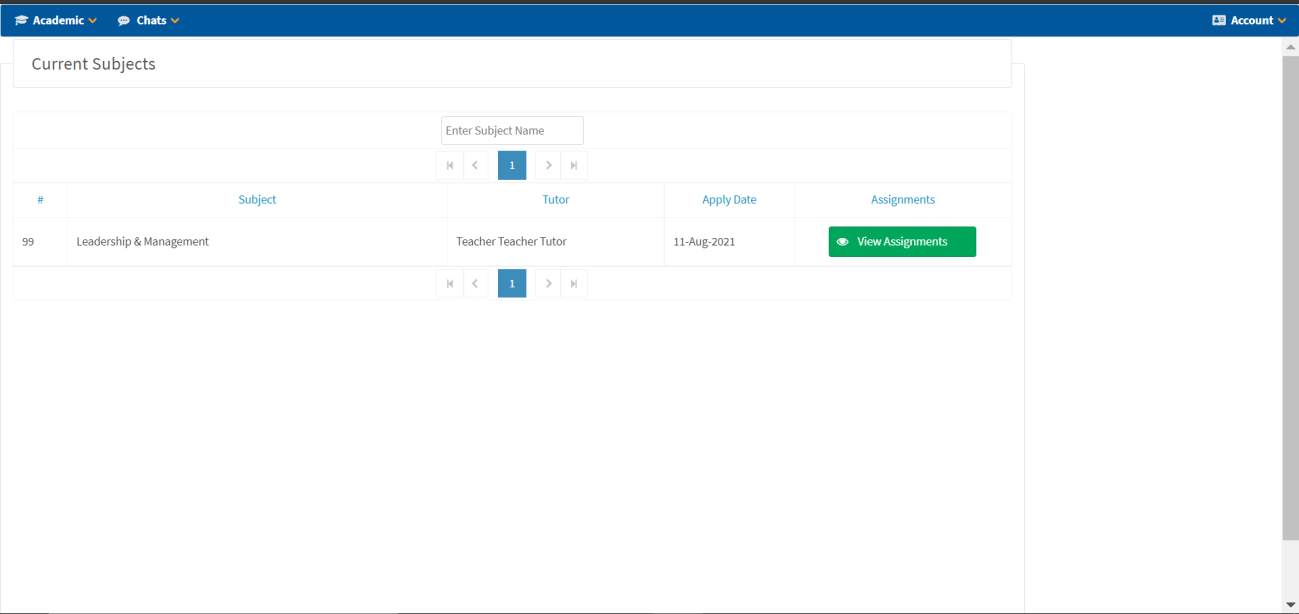Click previous page arrow in bottom pagination

(x=475, y=284)
